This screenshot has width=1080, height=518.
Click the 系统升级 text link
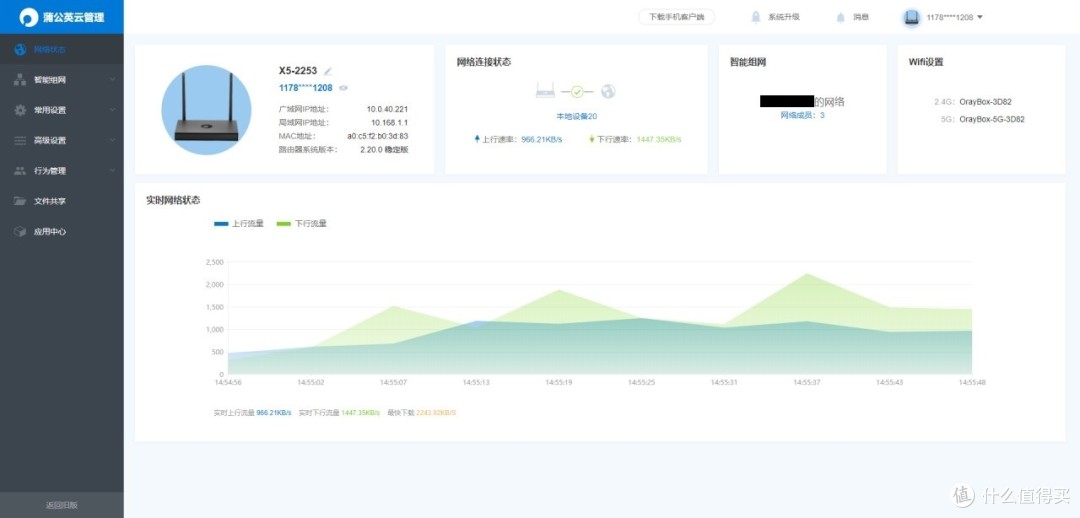coord(784,17)
